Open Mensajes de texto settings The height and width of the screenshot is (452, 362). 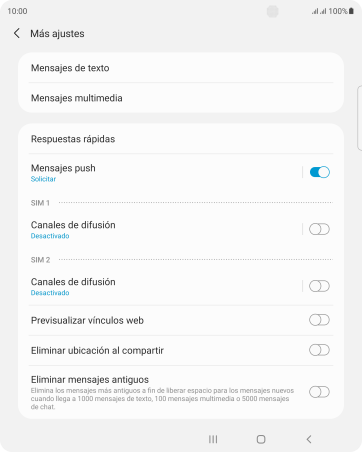[x=181, y=68]
